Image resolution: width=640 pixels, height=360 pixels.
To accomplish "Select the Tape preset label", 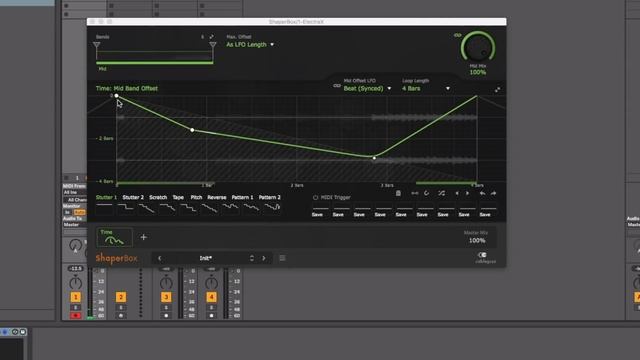I will pos(178,198).
